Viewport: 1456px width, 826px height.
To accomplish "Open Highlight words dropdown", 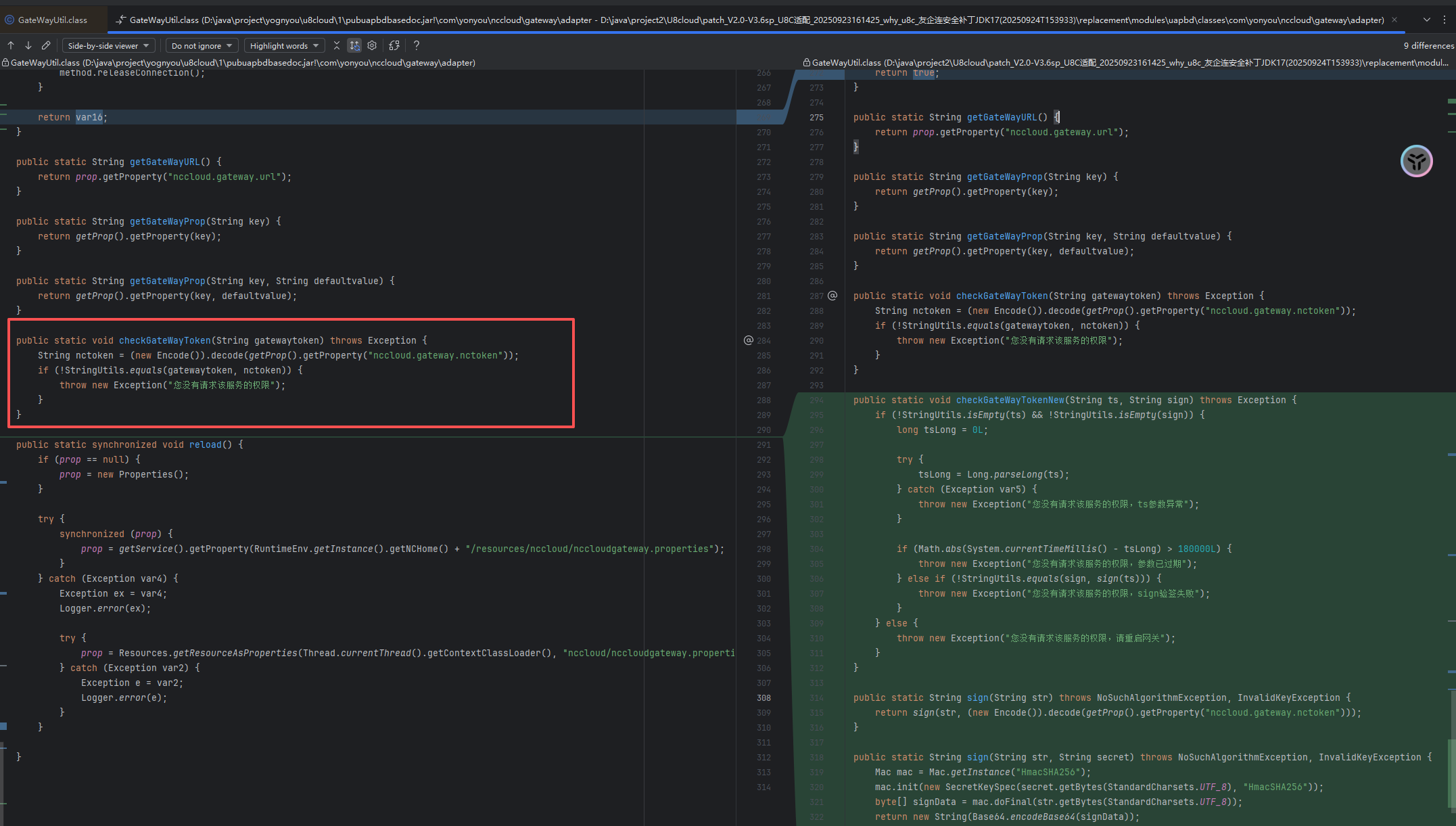I will tap(284, 45).
